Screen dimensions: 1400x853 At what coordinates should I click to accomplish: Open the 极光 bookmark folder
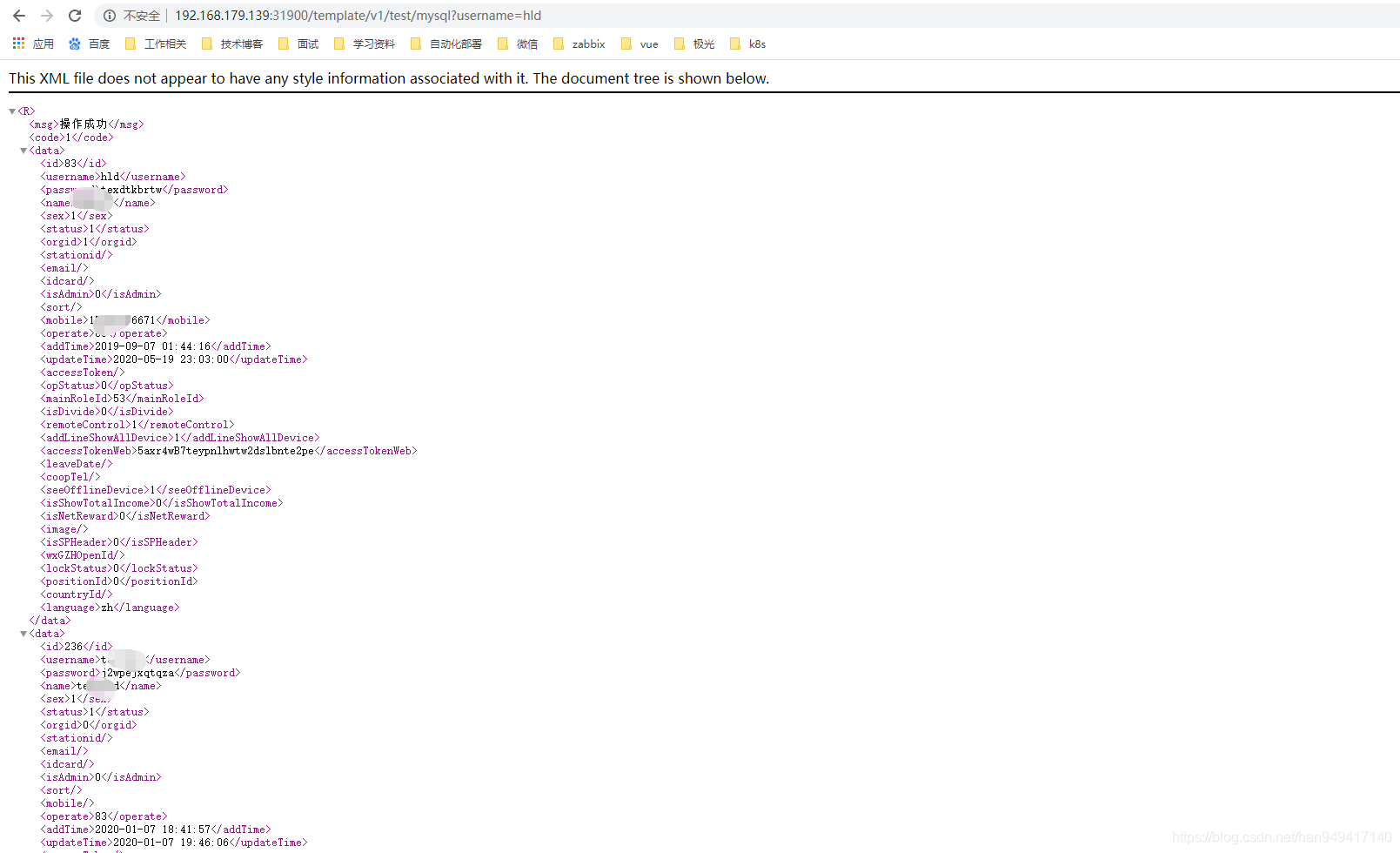pos(694,44)
